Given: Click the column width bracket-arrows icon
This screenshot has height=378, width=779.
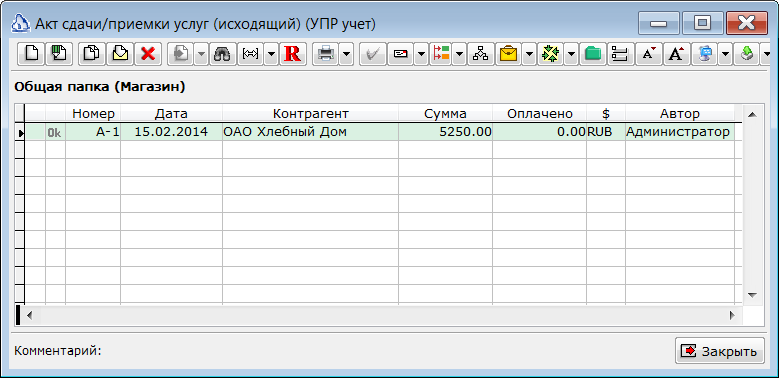Looking at the screenshot, I should pyautogui.click(x=250, y=53).
